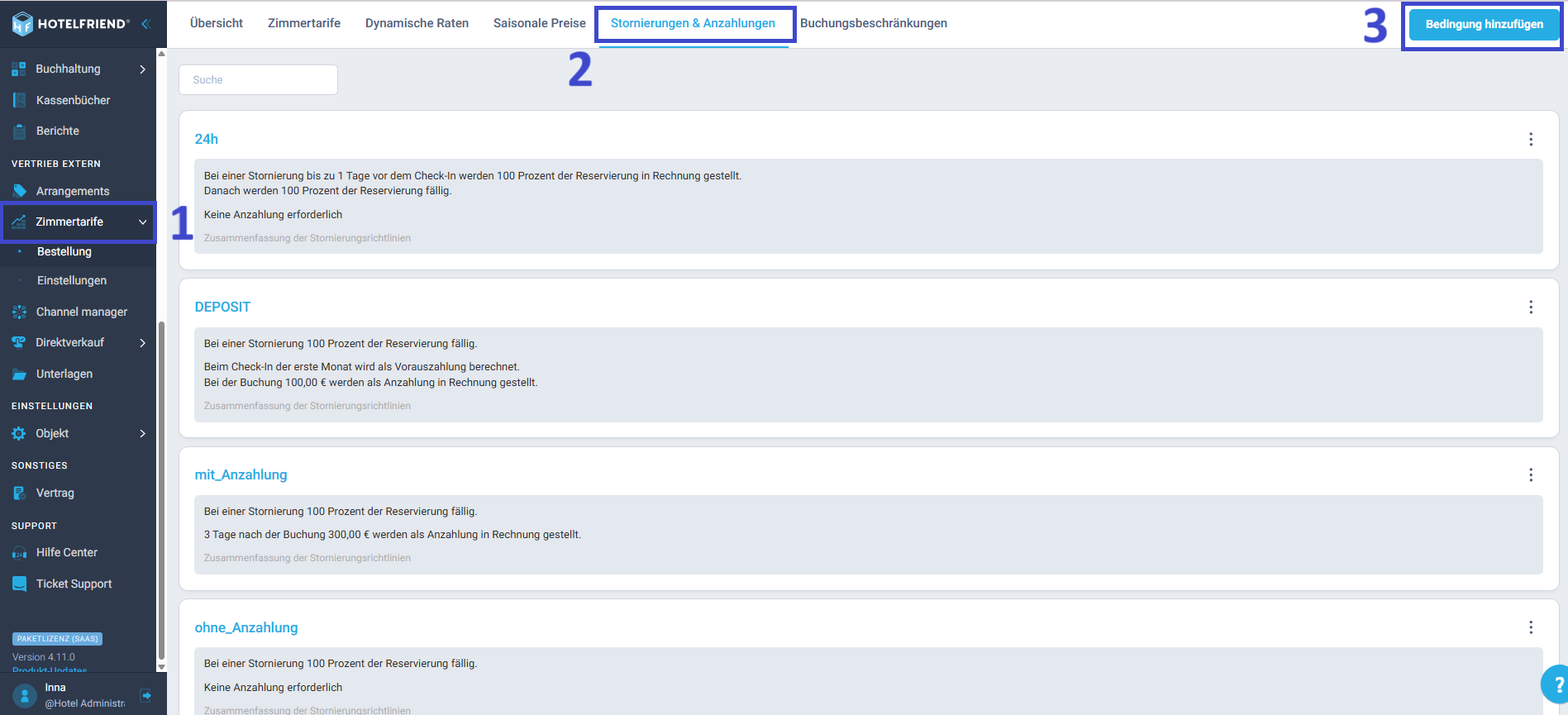Click the 'Keine Anzahlung erforderlich' text in 24h
Viewport: 1568px width, 715px height.
point(273,214)
